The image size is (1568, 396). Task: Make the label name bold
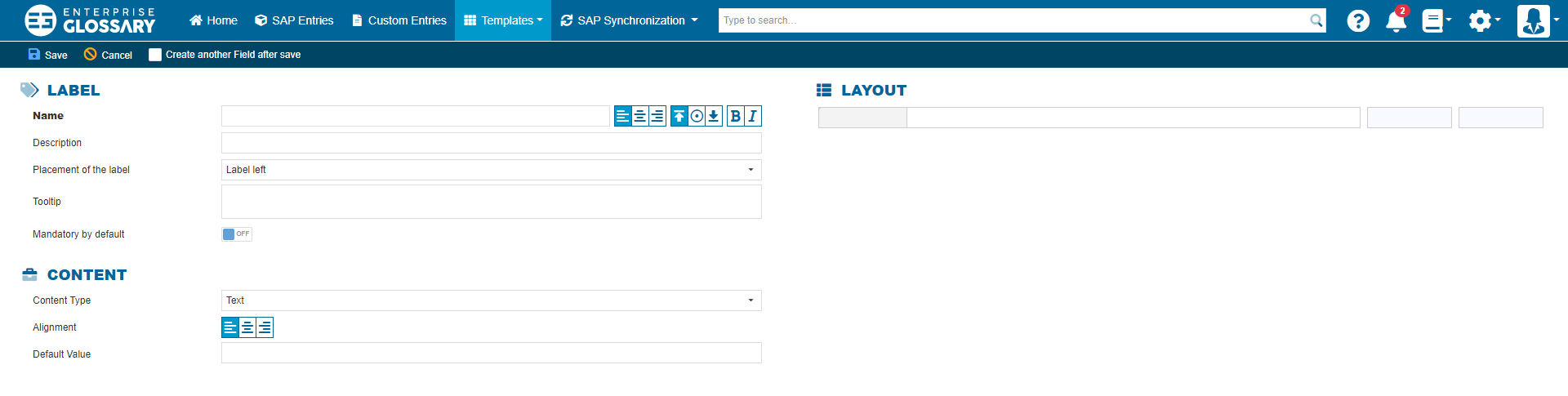[x=735, y=116]
